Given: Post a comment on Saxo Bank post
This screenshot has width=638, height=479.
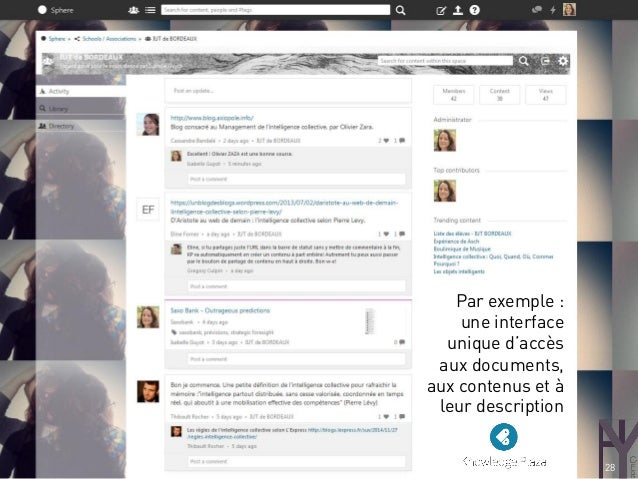Looking at the screenshot, I should (297, 359).
